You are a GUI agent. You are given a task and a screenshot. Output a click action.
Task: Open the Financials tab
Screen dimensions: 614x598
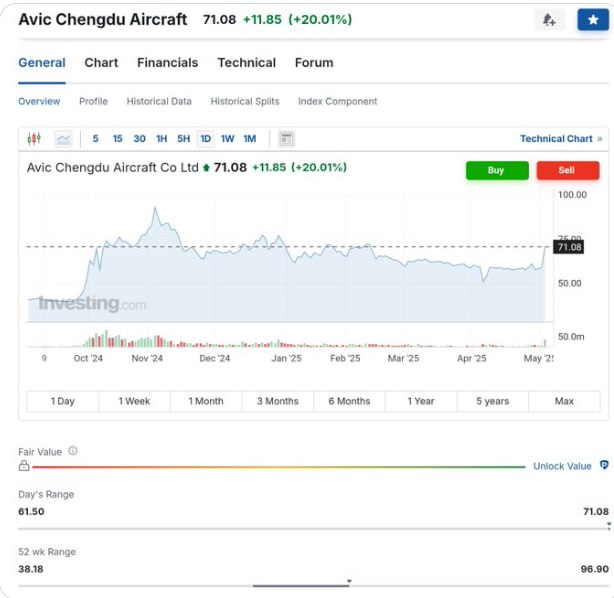[168, 63]
